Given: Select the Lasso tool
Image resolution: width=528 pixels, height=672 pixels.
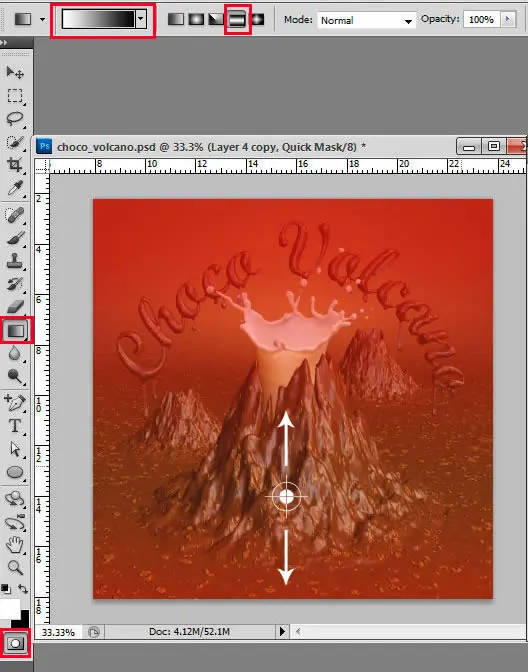Looking at the screenshot, I should tap(15, 119).
